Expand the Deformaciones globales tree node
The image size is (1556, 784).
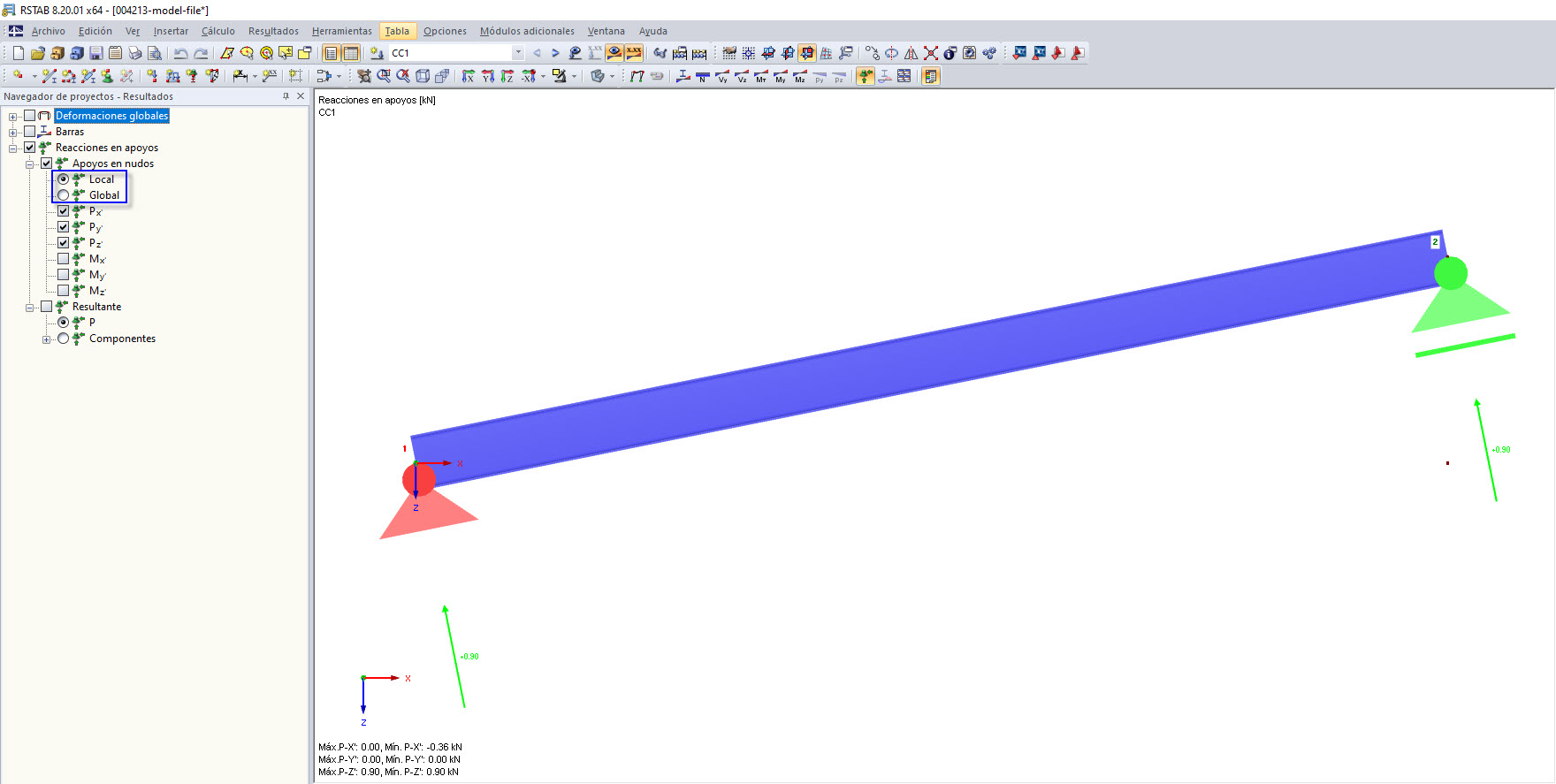coord(13,117)
